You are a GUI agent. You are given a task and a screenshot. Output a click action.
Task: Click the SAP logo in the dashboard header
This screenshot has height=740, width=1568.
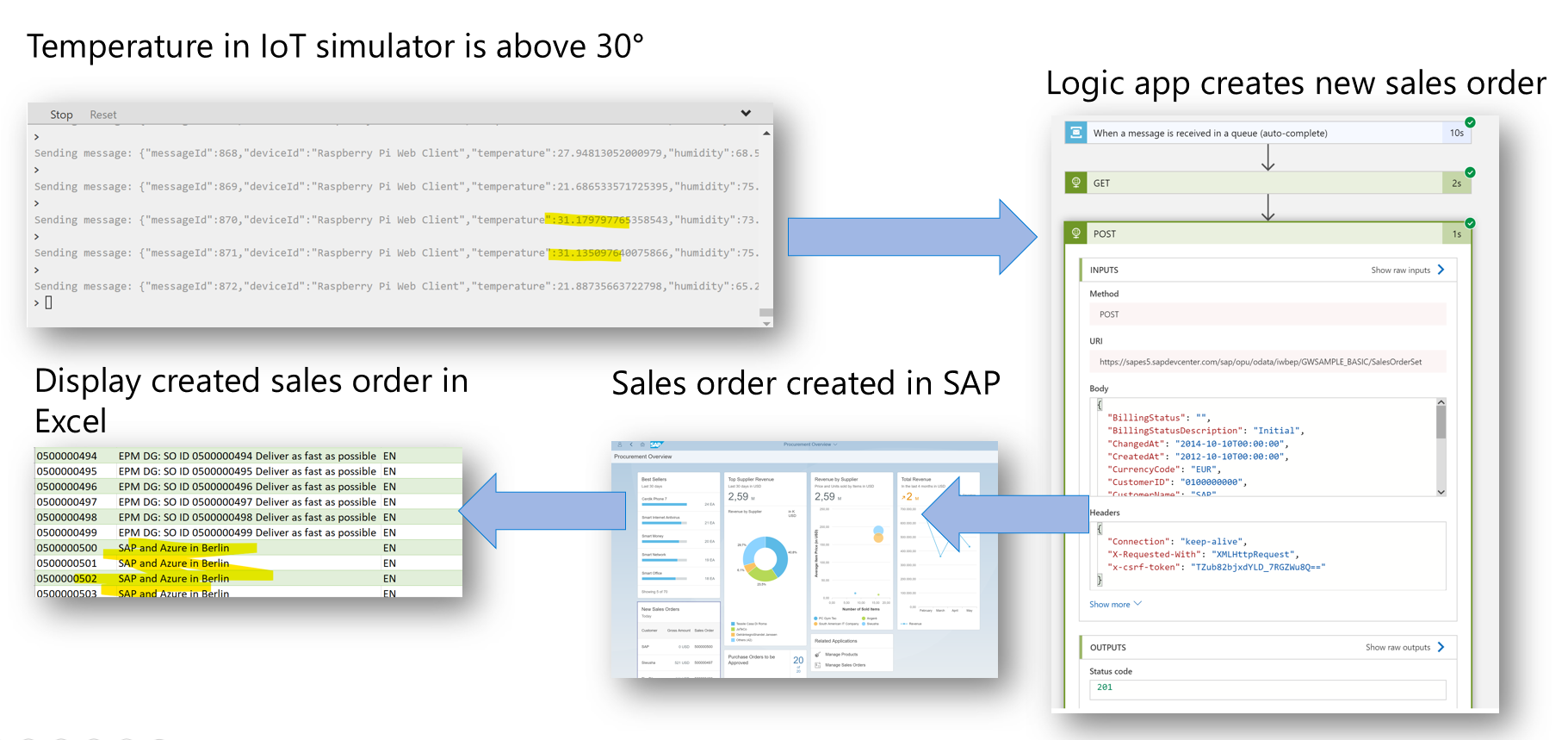pyautogui.click(x=656, y=445)
